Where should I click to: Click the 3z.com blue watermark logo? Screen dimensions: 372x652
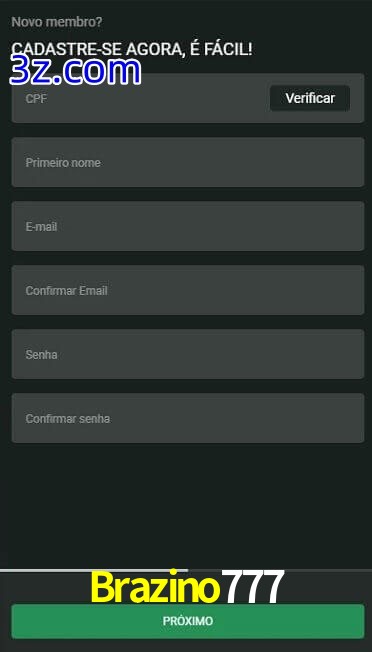[75, 71]
